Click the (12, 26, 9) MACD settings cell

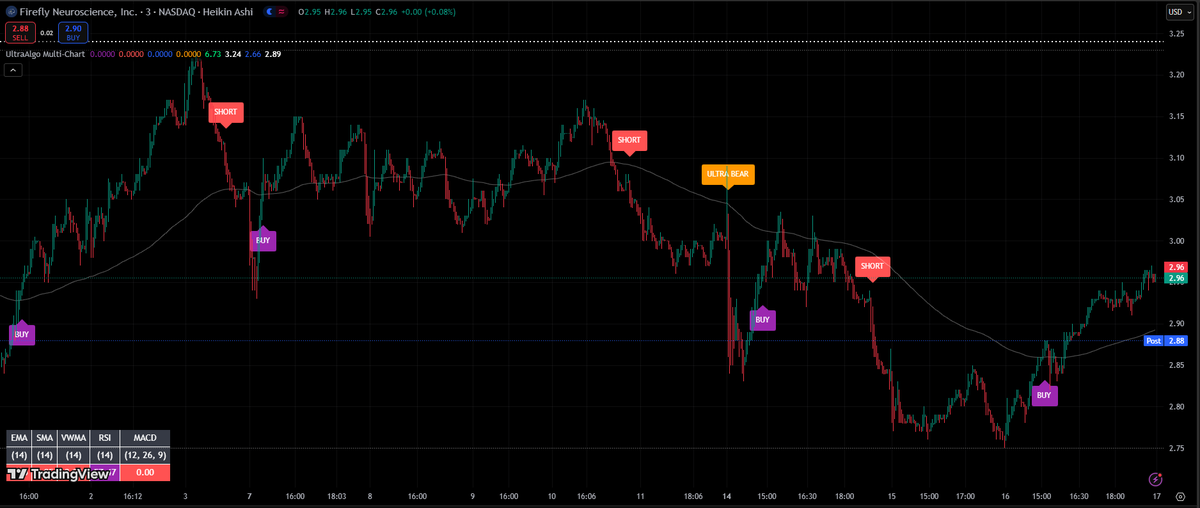pos(145,455)
